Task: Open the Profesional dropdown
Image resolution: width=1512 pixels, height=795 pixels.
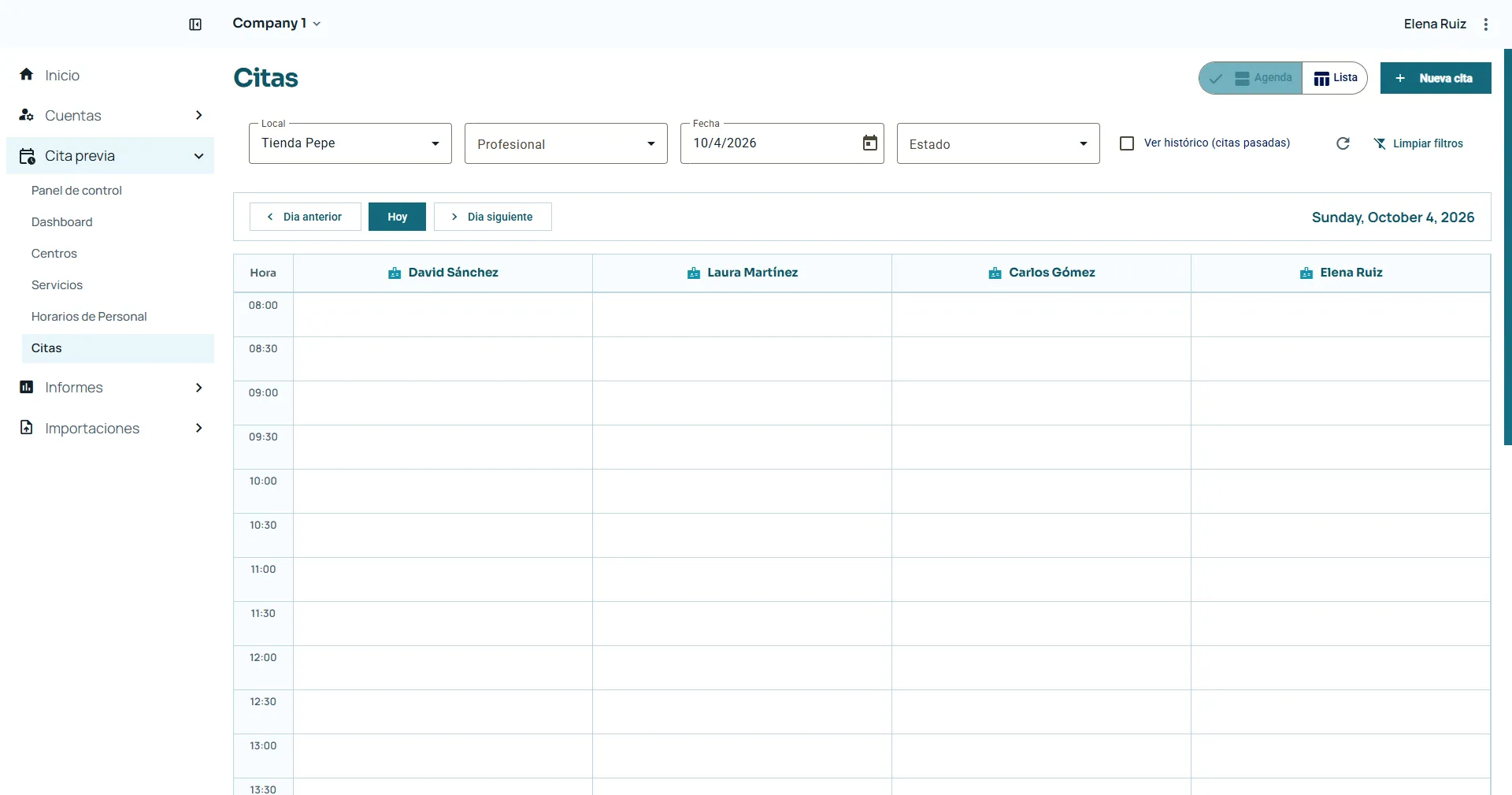Action: [566, 143]
